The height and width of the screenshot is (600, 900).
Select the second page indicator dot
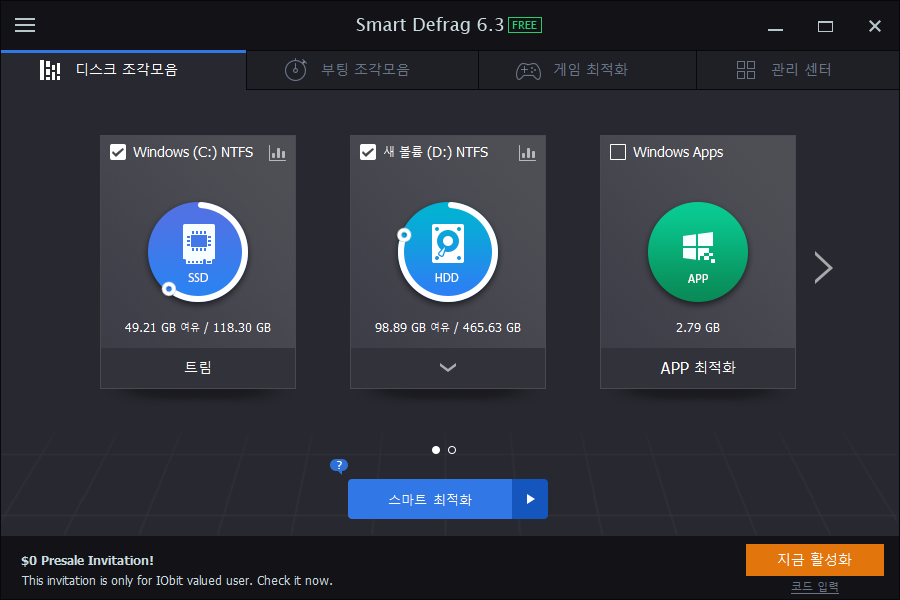[452, 450]
